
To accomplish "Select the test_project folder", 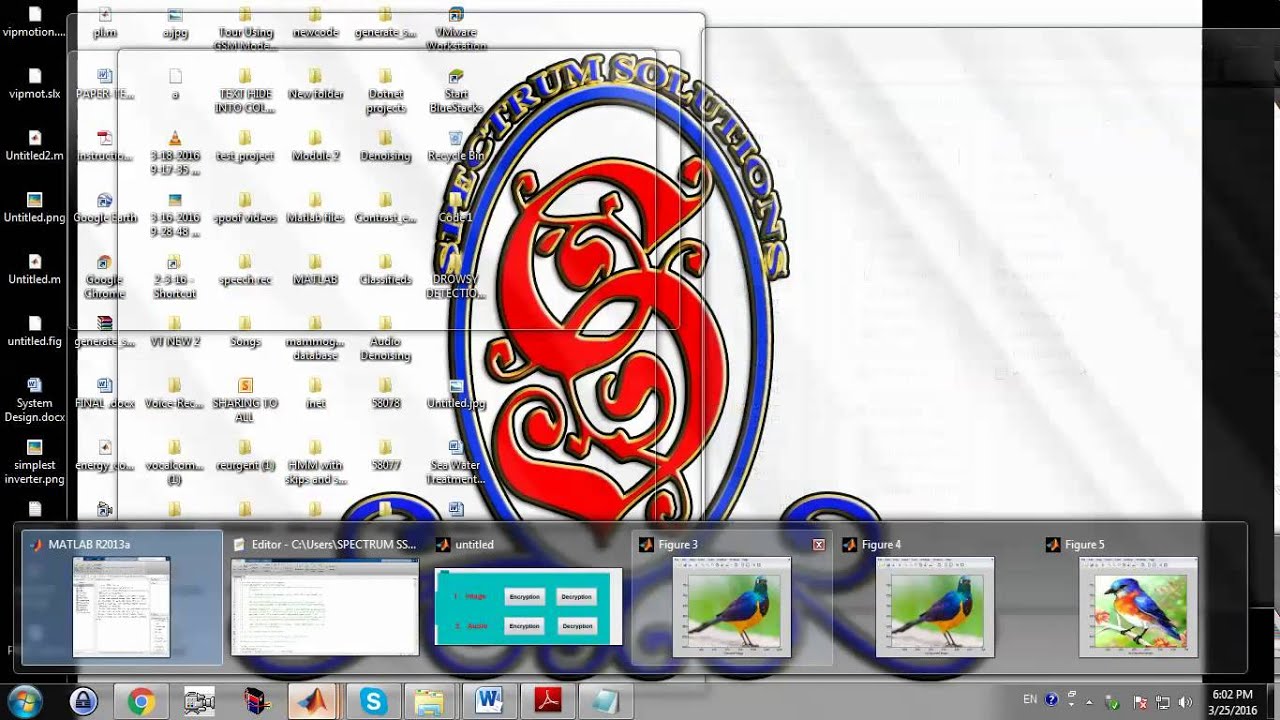I will pos(245,145).
